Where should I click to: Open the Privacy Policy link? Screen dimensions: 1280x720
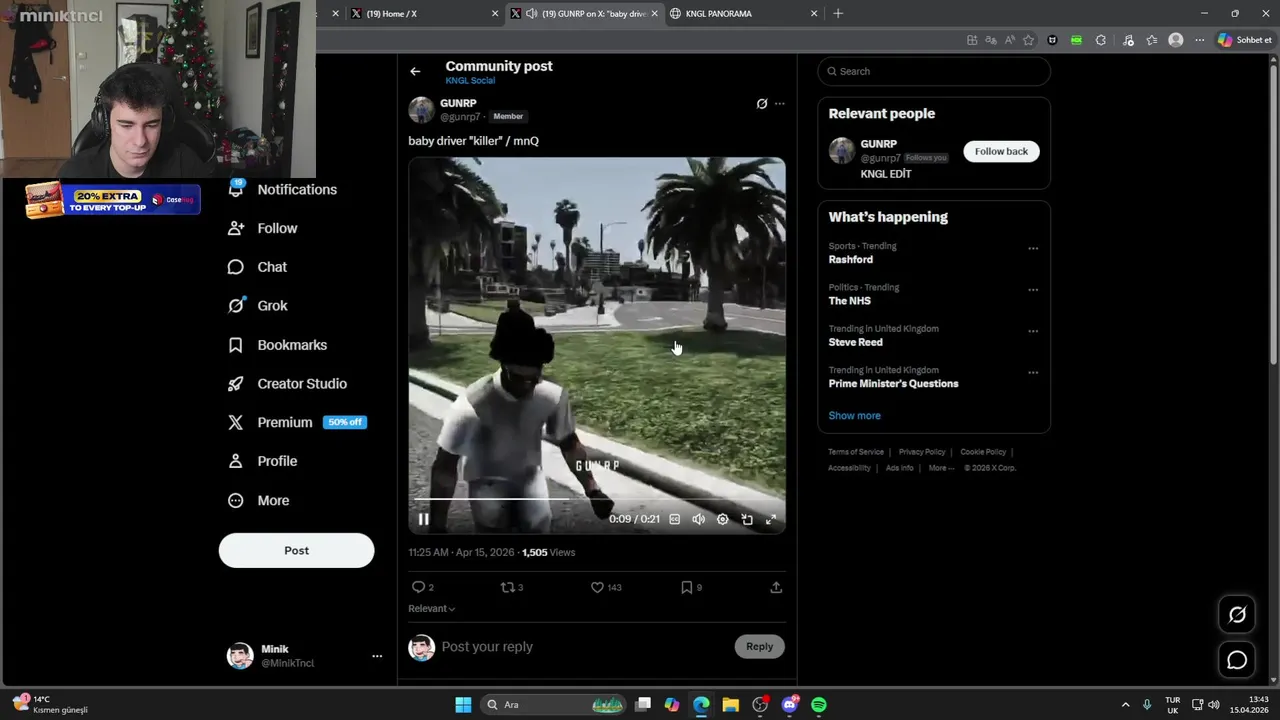(x=922, y=452)
